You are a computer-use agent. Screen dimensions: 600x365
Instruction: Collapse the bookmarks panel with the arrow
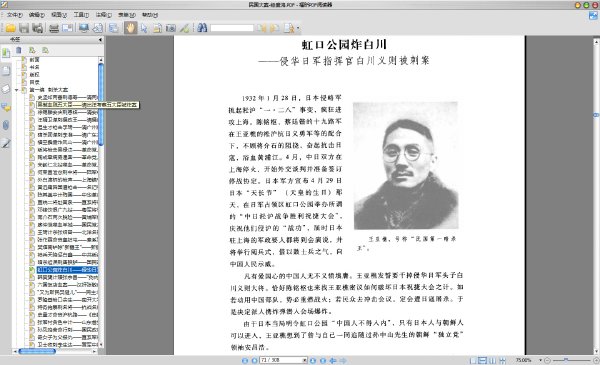tap(100, 39)
